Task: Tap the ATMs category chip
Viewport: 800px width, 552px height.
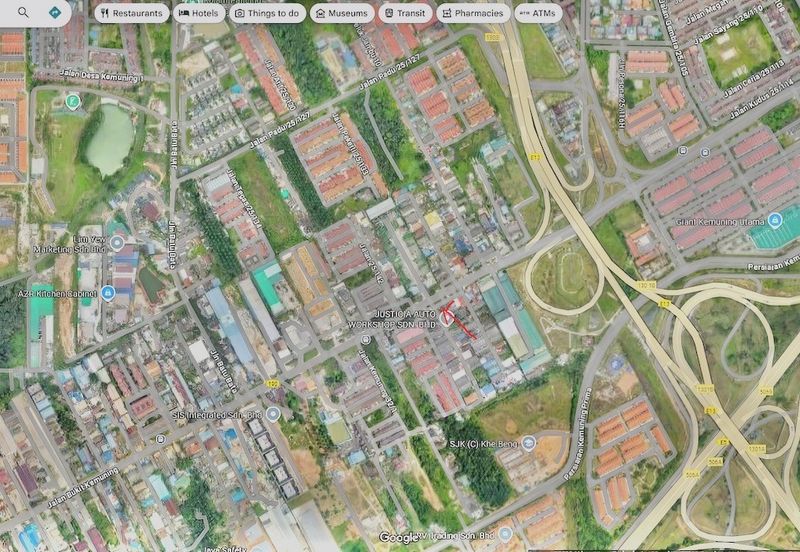Action: point(538,13)
